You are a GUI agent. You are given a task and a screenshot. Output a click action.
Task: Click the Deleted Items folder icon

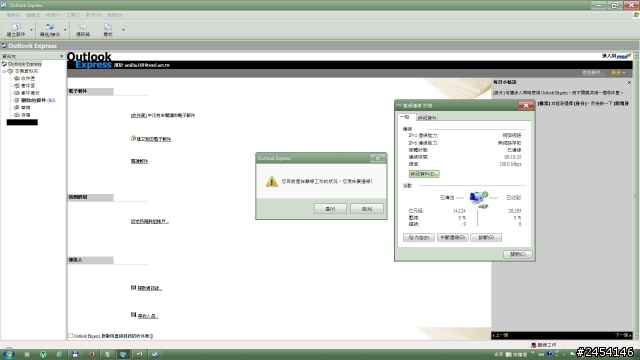[x=17, y=100]
